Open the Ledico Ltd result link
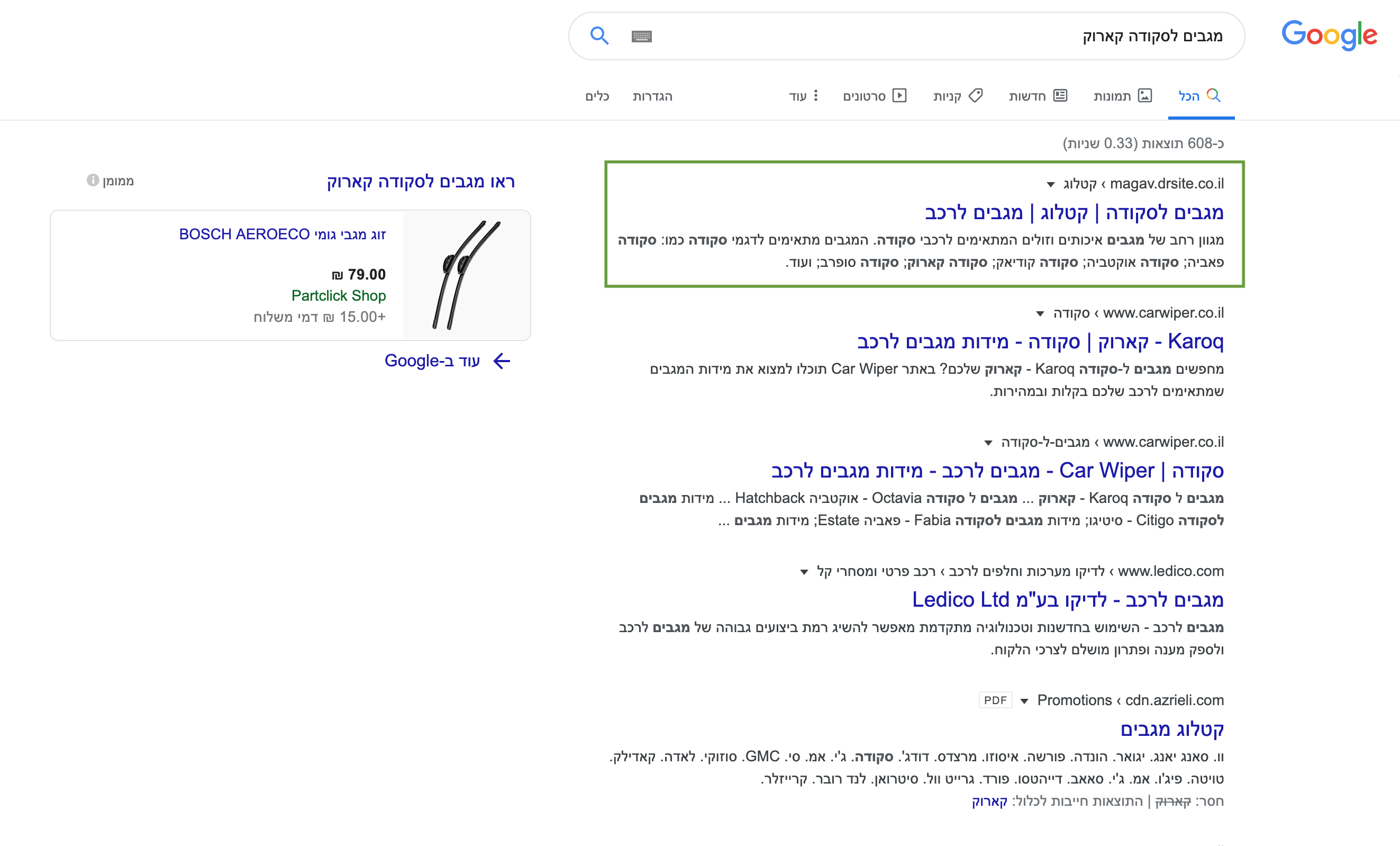Viewport: 1400px width, 846px height. pyautogui.click(x=1067, y=600)
